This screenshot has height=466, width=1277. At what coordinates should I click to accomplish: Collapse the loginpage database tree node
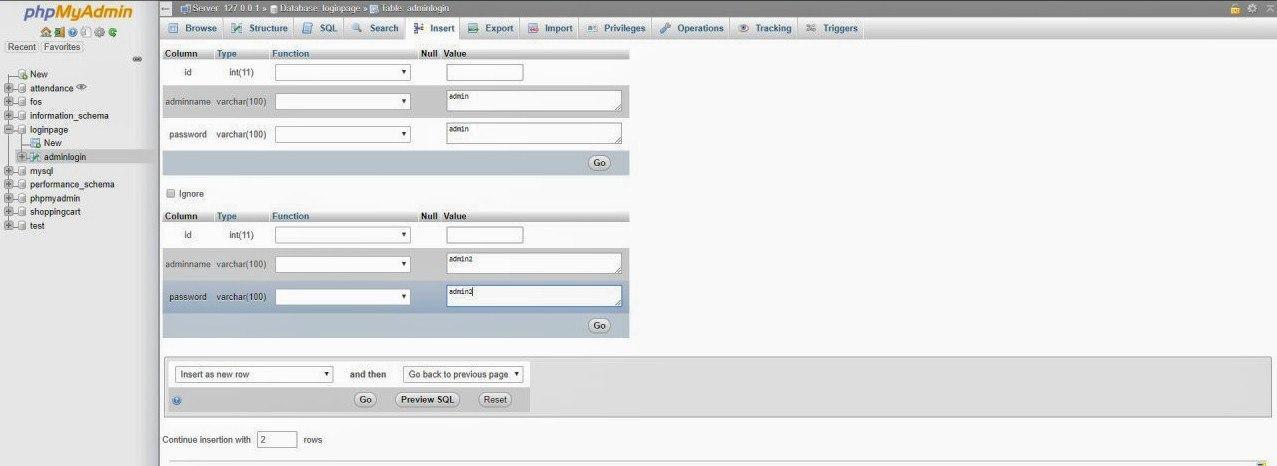tap(8, 129)
